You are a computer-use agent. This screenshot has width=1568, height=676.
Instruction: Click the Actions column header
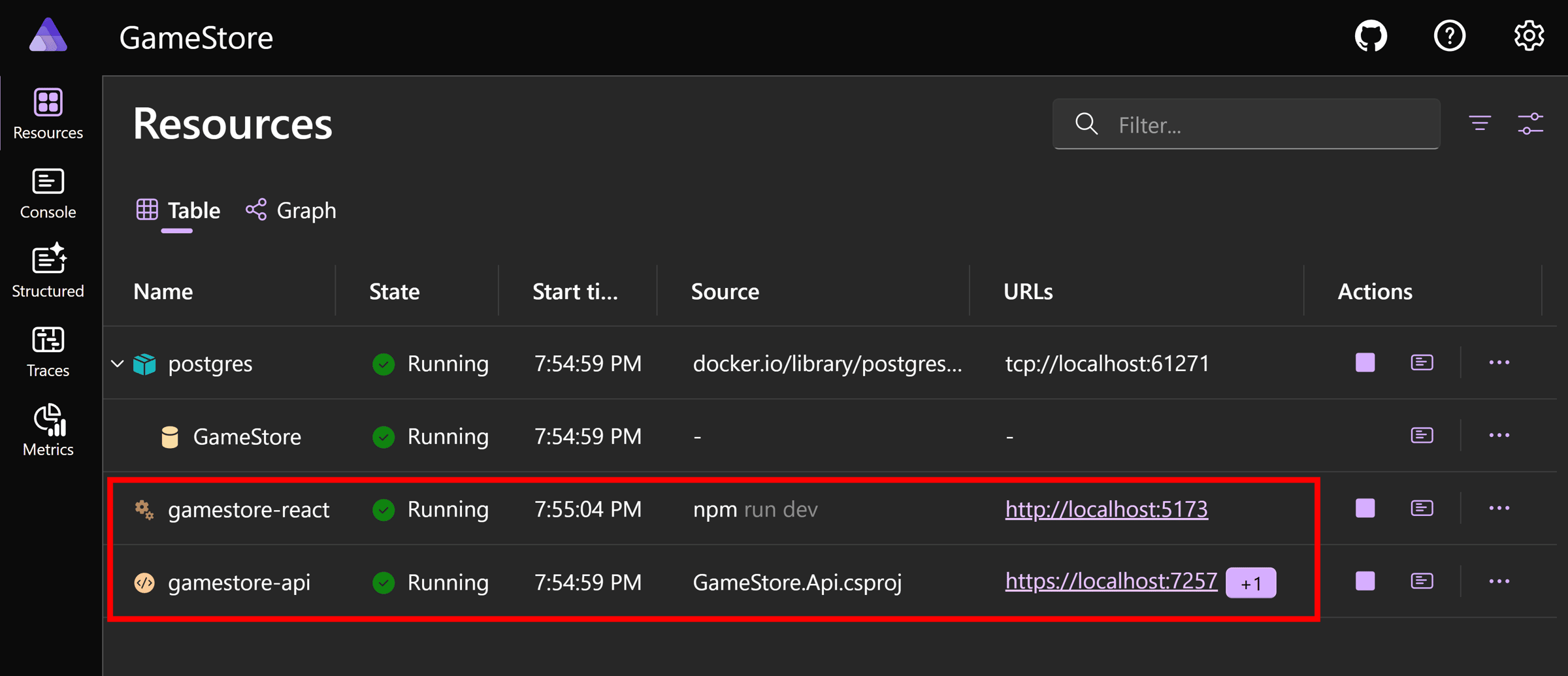click(x=1375, y=291)
